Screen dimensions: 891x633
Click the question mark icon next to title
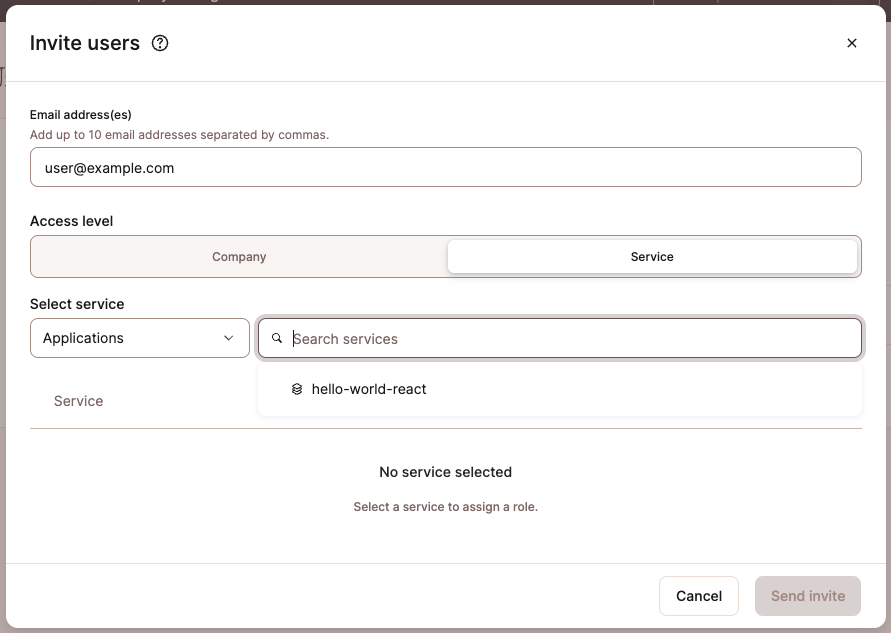160,43
